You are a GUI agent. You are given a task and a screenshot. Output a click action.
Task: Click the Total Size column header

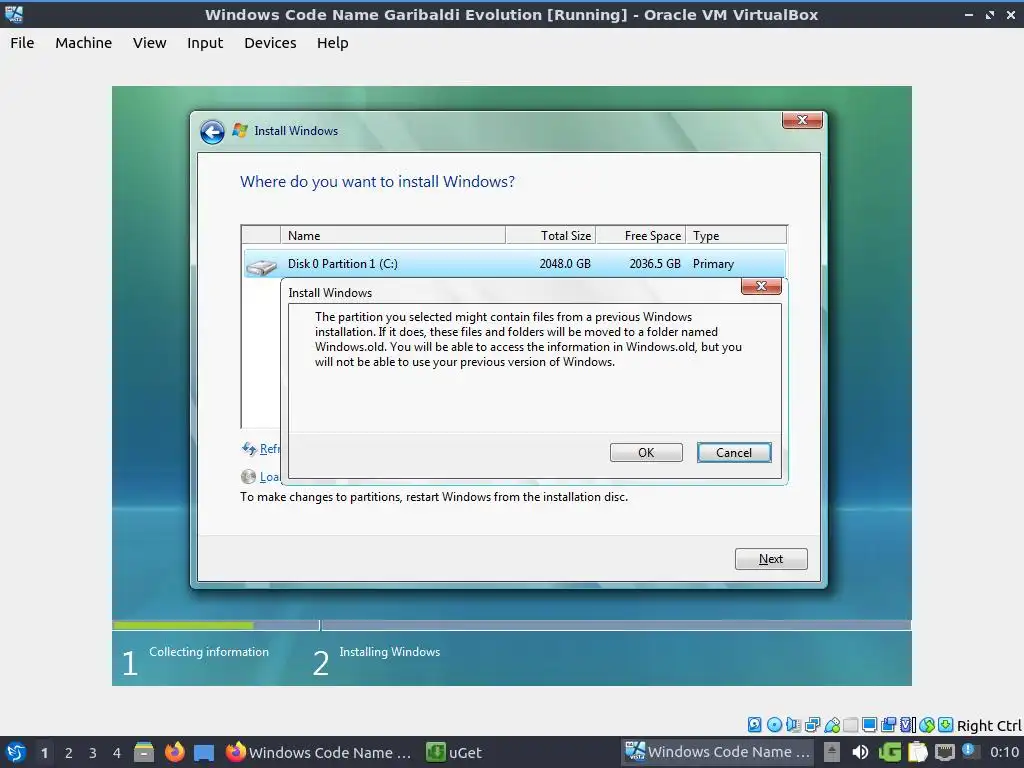(551, 235)
